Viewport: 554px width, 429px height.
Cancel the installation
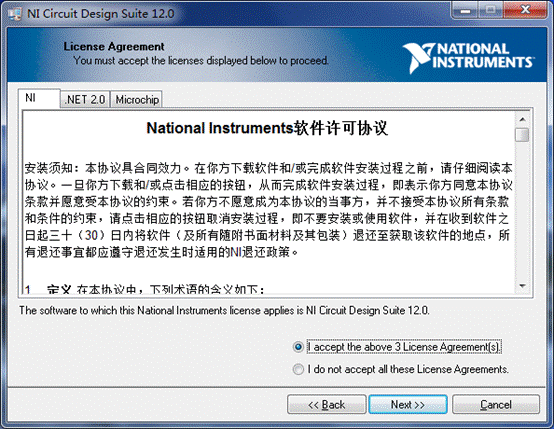click(x=496, y=404)
